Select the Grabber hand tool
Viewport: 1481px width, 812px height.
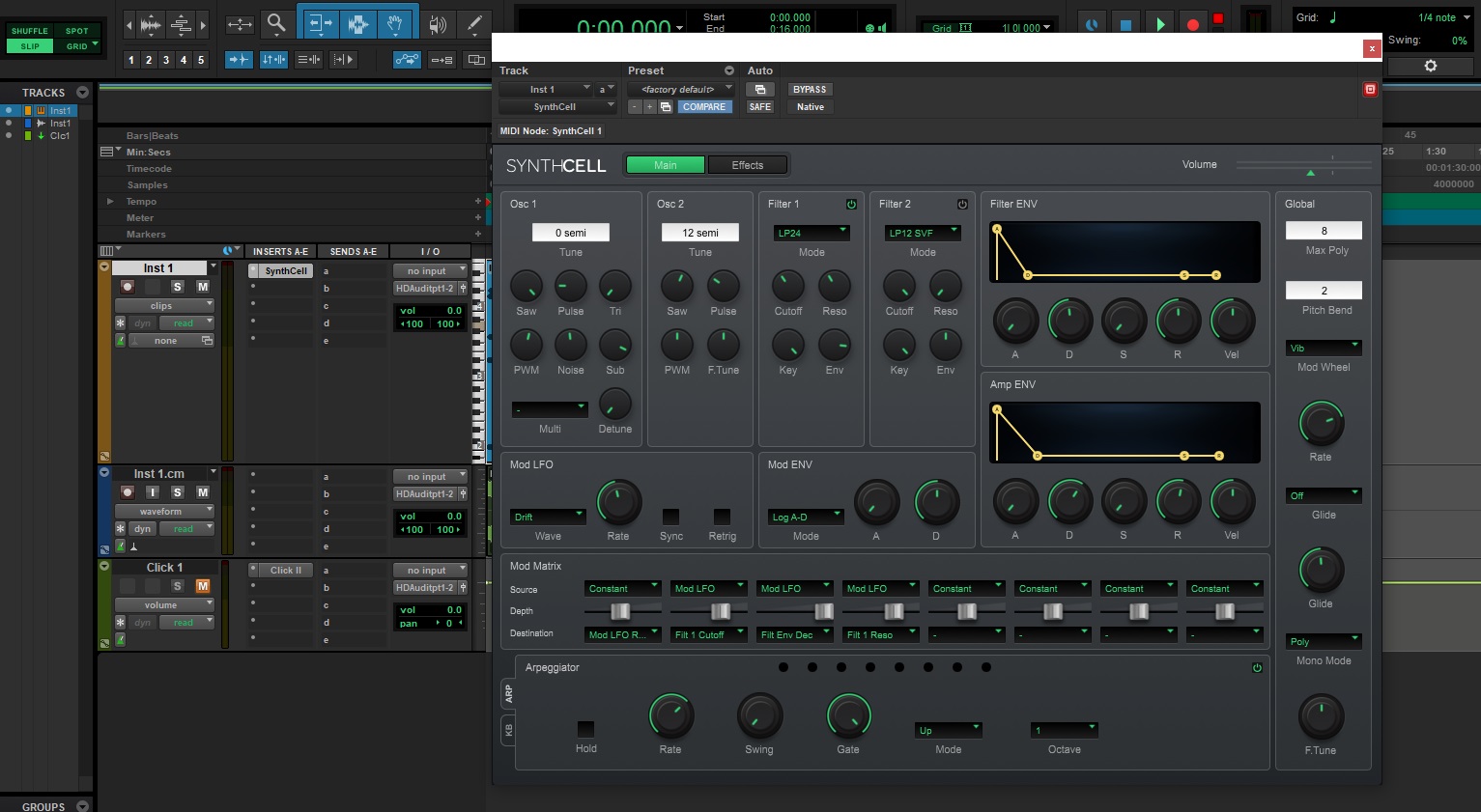pos(395,24)
